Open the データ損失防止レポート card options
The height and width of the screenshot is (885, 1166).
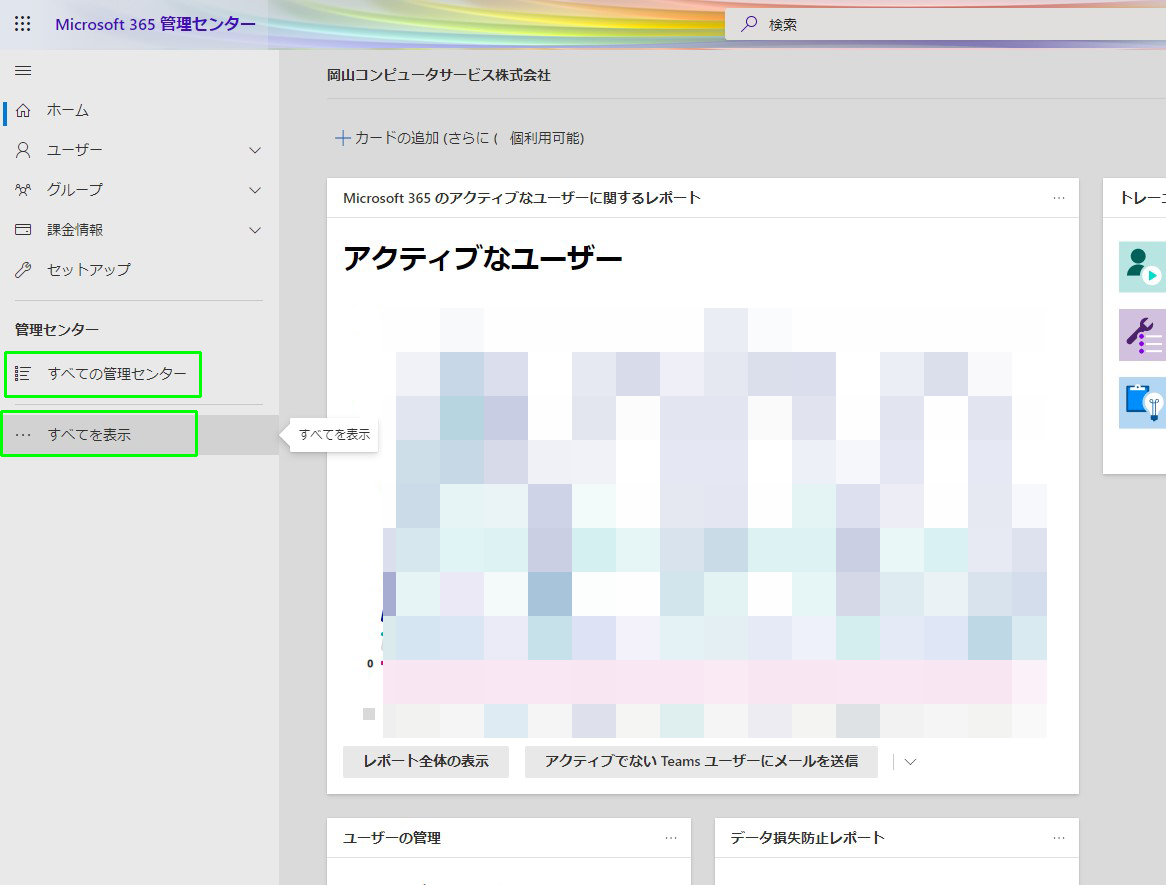tap(1059, 837)
